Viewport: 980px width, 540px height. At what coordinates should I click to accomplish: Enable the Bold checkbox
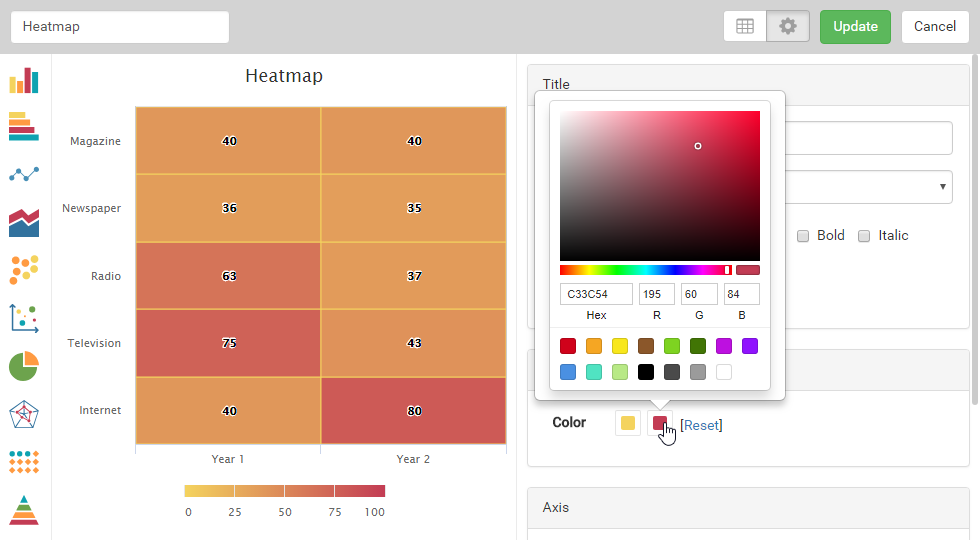pyautogui.click(x=803, y=236)
